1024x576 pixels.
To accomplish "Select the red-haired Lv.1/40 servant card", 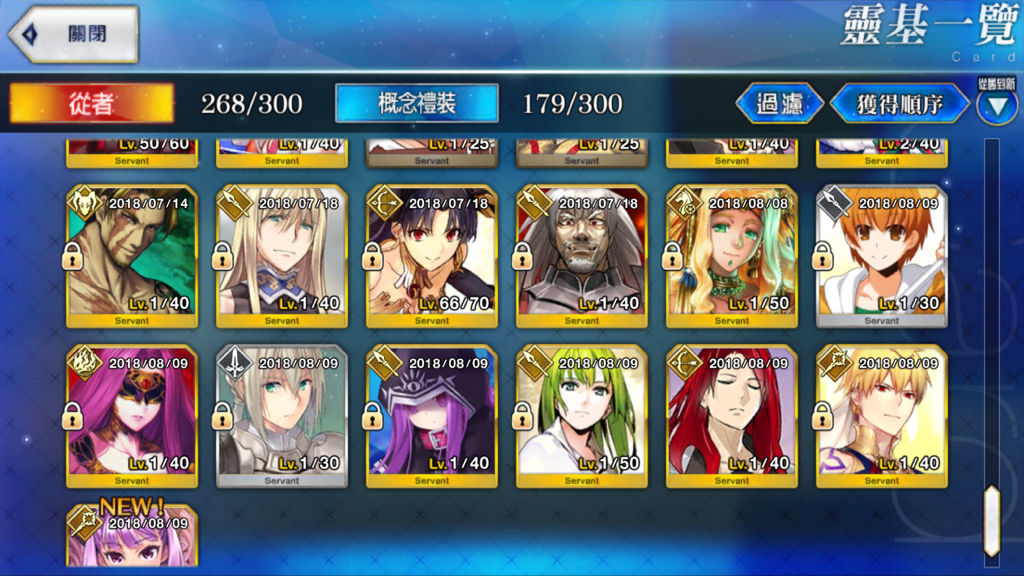I will click(x=731, y=417).
